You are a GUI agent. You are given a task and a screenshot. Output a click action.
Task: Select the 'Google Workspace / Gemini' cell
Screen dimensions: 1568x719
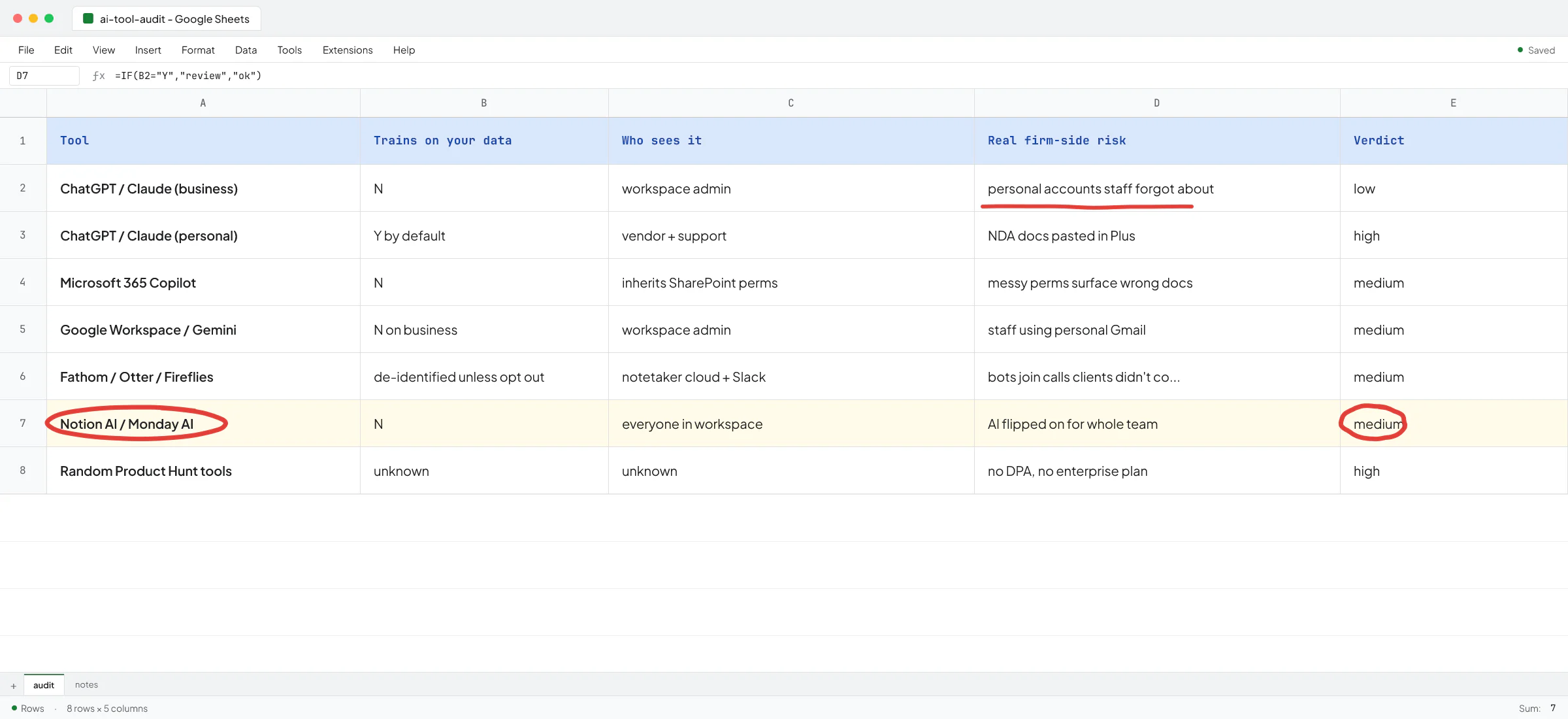[203, 329]
